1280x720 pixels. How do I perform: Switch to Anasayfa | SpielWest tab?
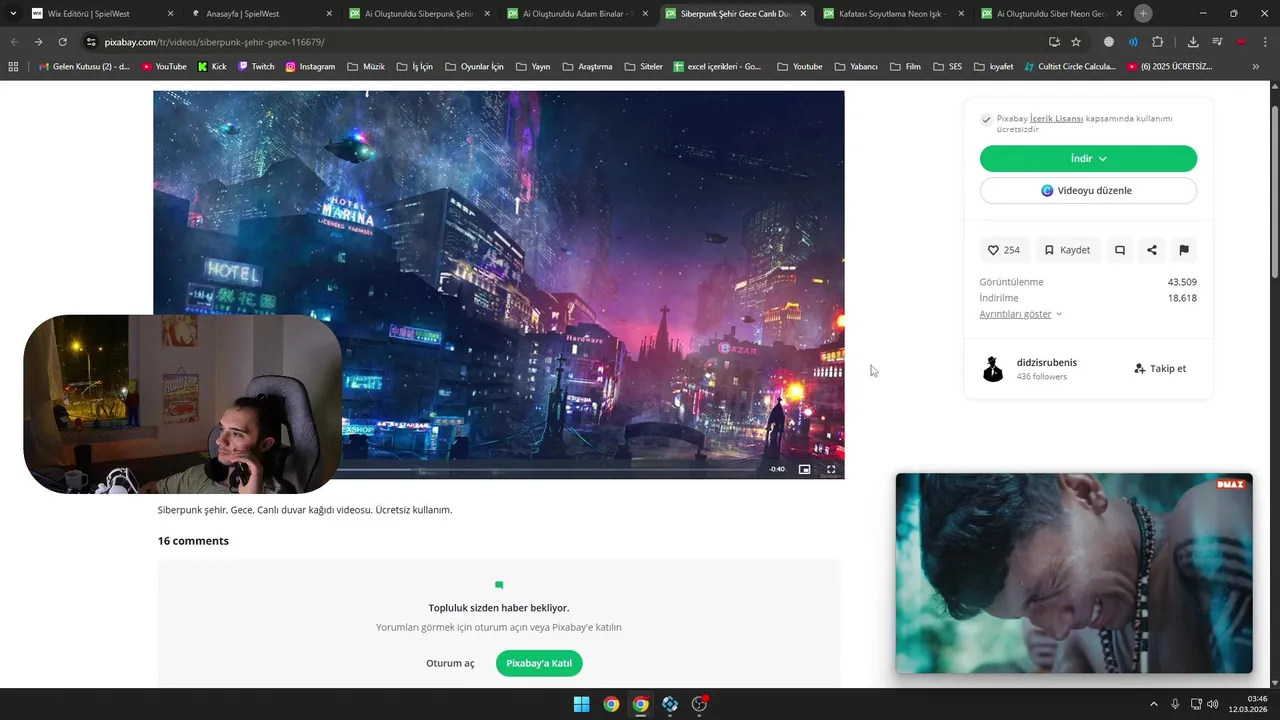pyautogui.click(x=260, y=14)
